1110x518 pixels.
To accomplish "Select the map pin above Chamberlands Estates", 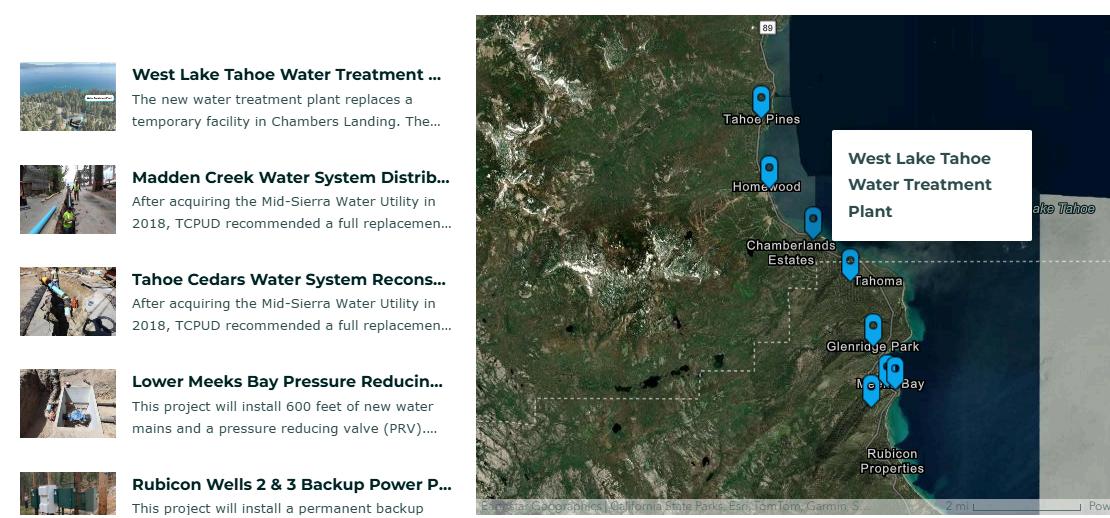I will [813, 221].
